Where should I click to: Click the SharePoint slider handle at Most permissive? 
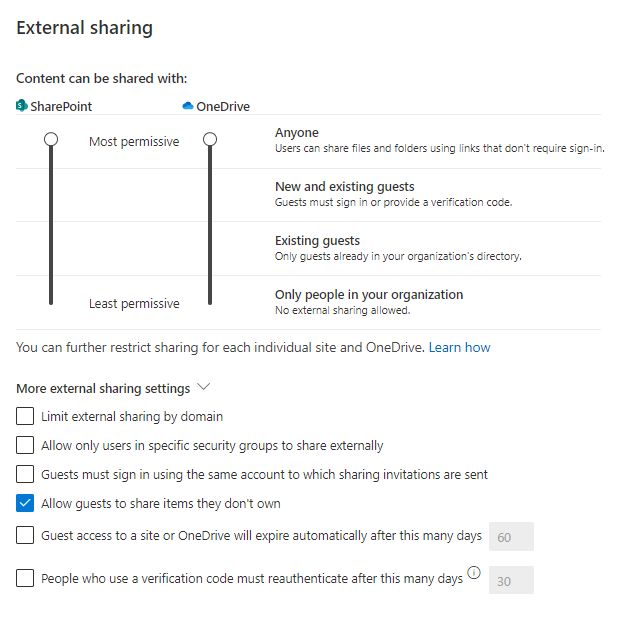click(x=50, y=140)
